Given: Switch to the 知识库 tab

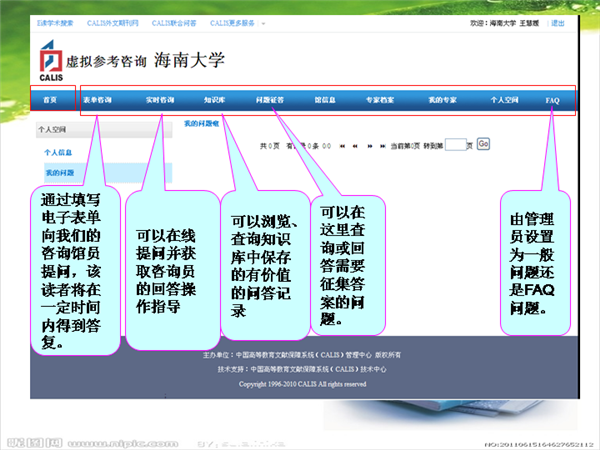Looking at the screenshot, I should (214, 100).
